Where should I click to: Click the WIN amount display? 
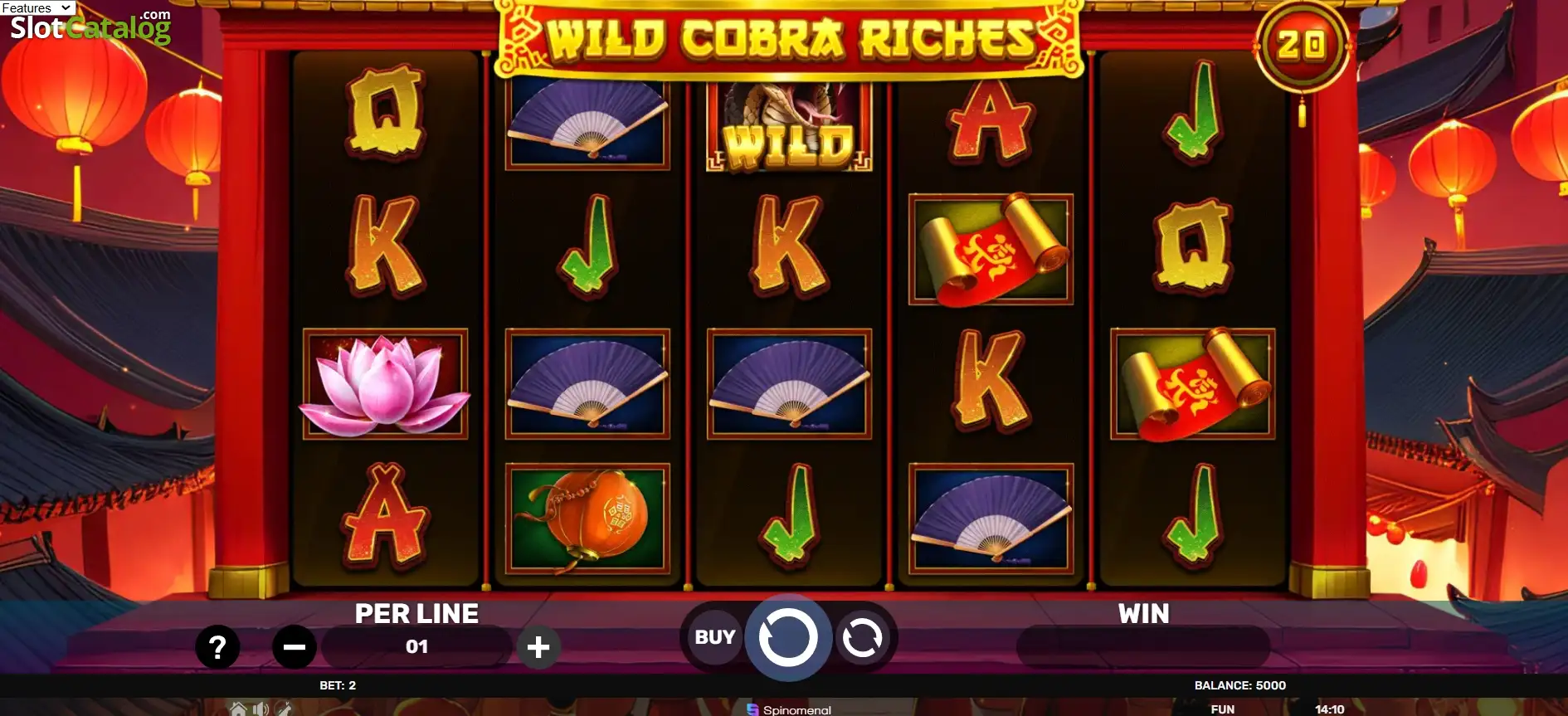pyautogui.click(x=1142, y=646)
